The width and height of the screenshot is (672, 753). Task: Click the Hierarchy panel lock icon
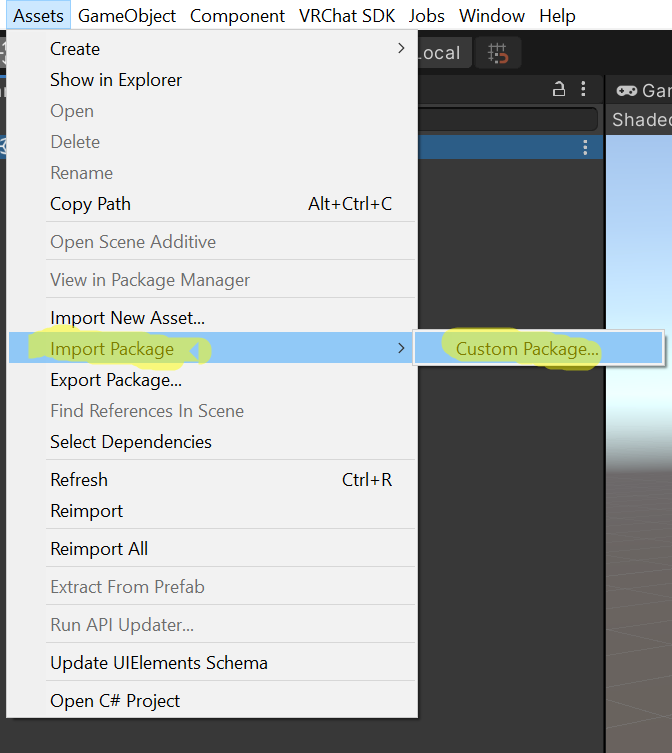coord(560,90)
